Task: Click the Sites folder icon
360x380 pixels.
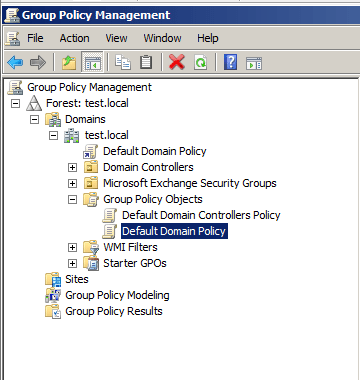Action: click(53, 279)
